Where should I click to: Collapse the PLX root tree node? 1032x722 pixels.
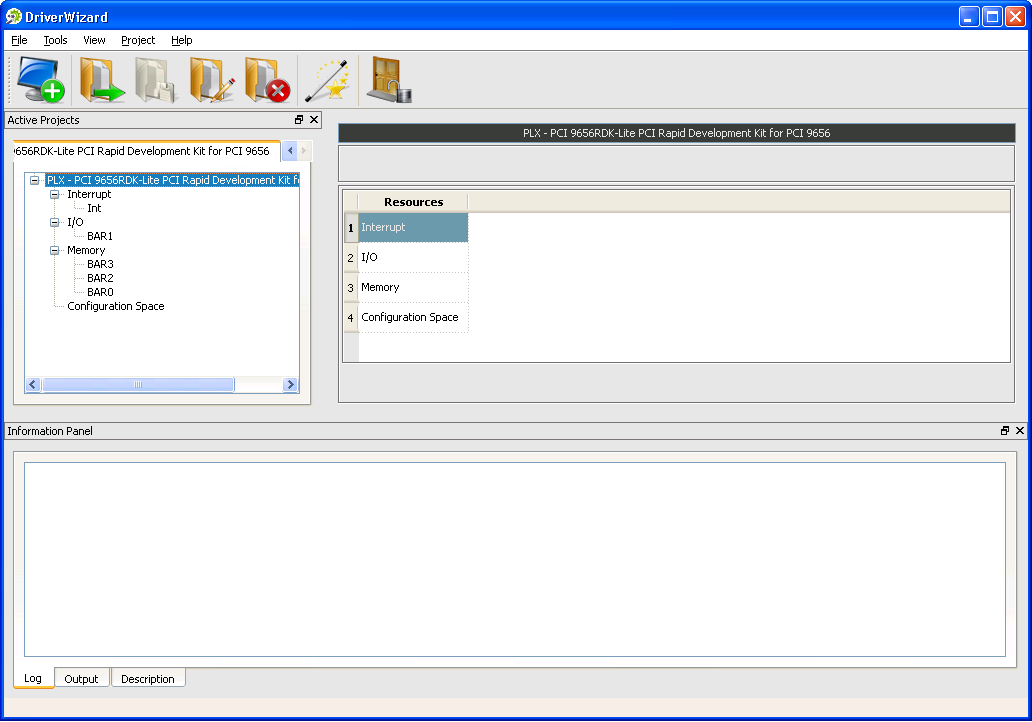point(34,180)
